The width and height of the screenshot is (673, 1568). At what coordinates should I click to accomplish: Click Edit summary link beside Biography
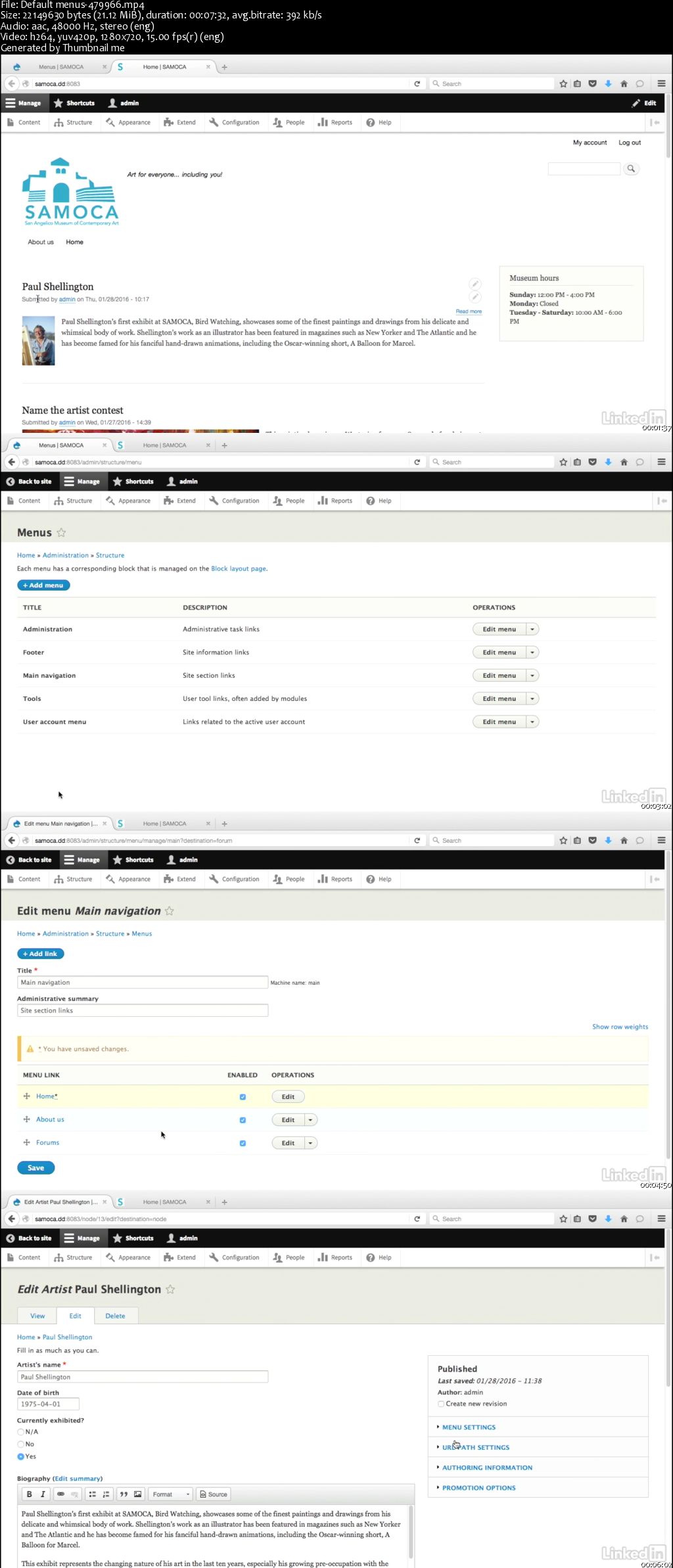pyautogui.click(x=78, y=1479)
